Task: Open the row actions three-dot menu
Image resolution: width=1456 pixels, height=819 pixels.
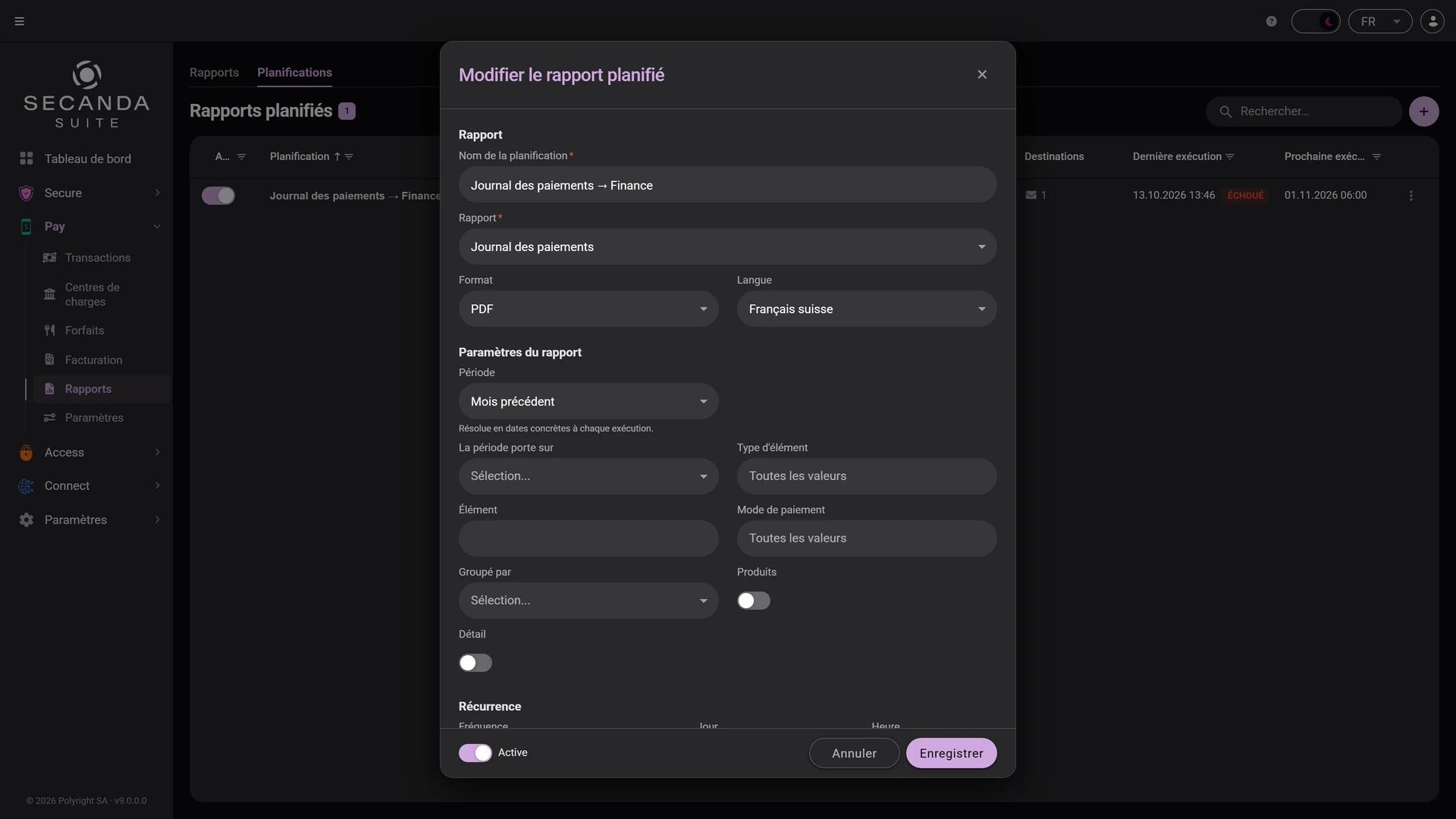Action: tap(1411, 196)
